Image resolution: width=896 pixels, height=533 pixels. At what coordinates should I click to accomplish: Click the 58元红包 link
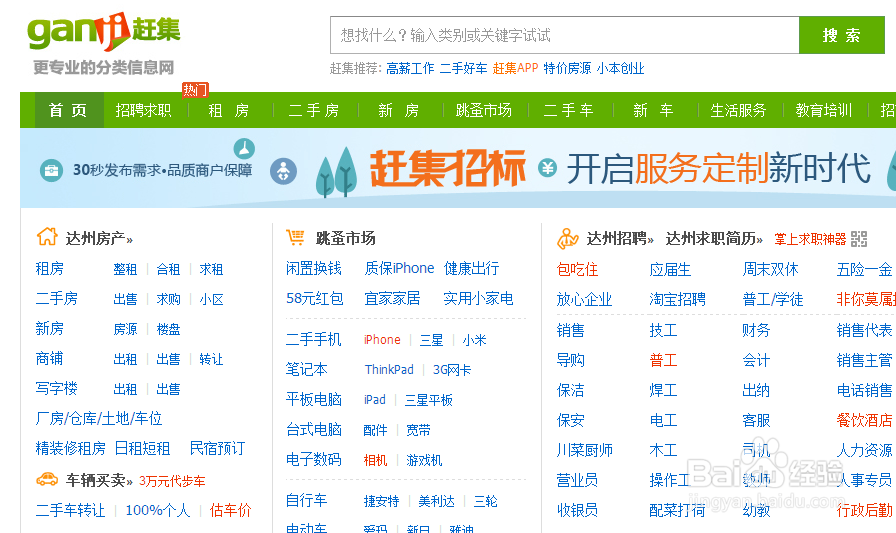click(315, 298)
